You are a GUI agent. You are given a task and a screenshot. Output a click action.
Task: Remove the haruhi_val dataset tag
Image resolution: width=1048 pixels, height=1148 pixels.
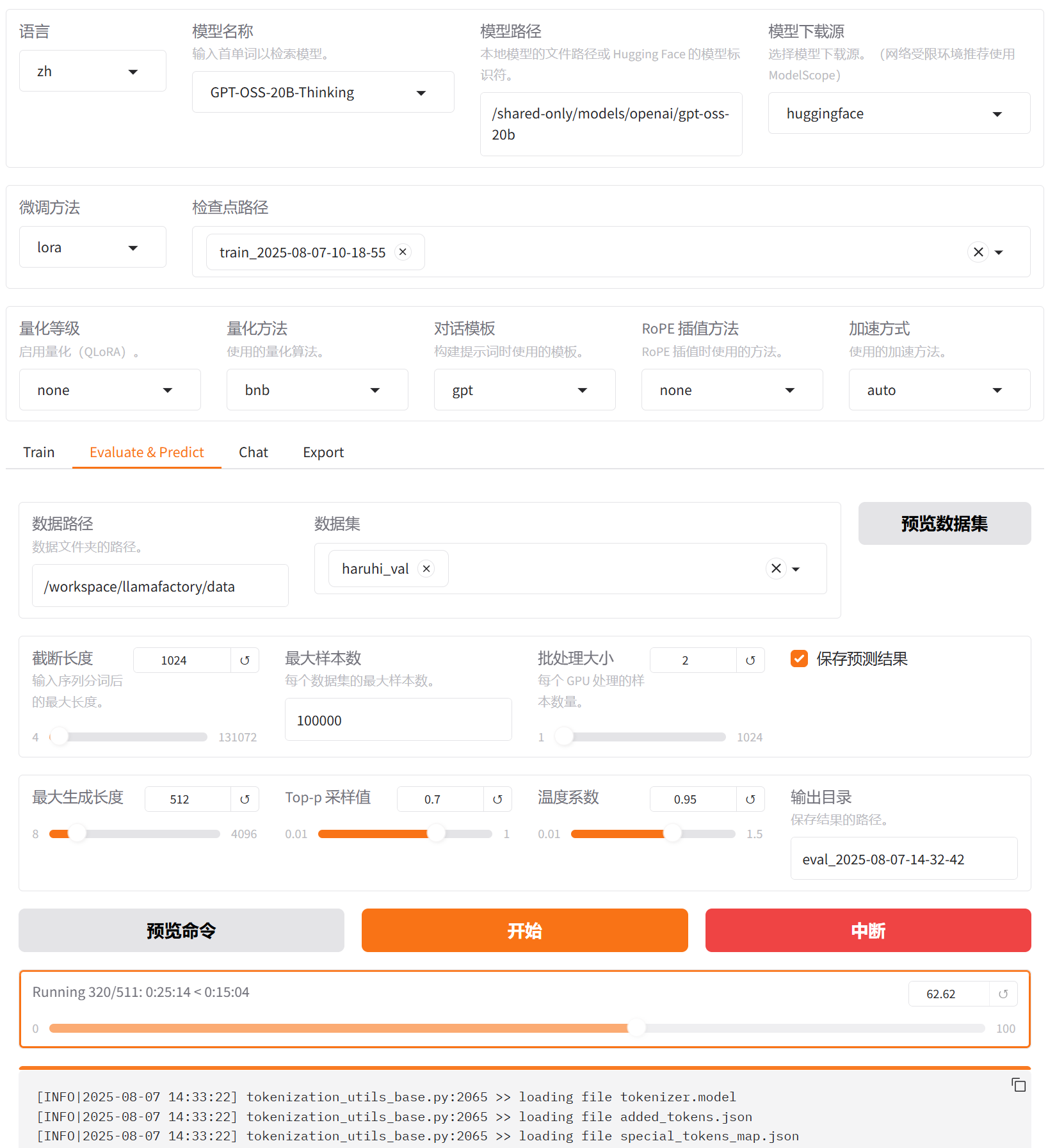pyautogui.click(x=426, y=569)
